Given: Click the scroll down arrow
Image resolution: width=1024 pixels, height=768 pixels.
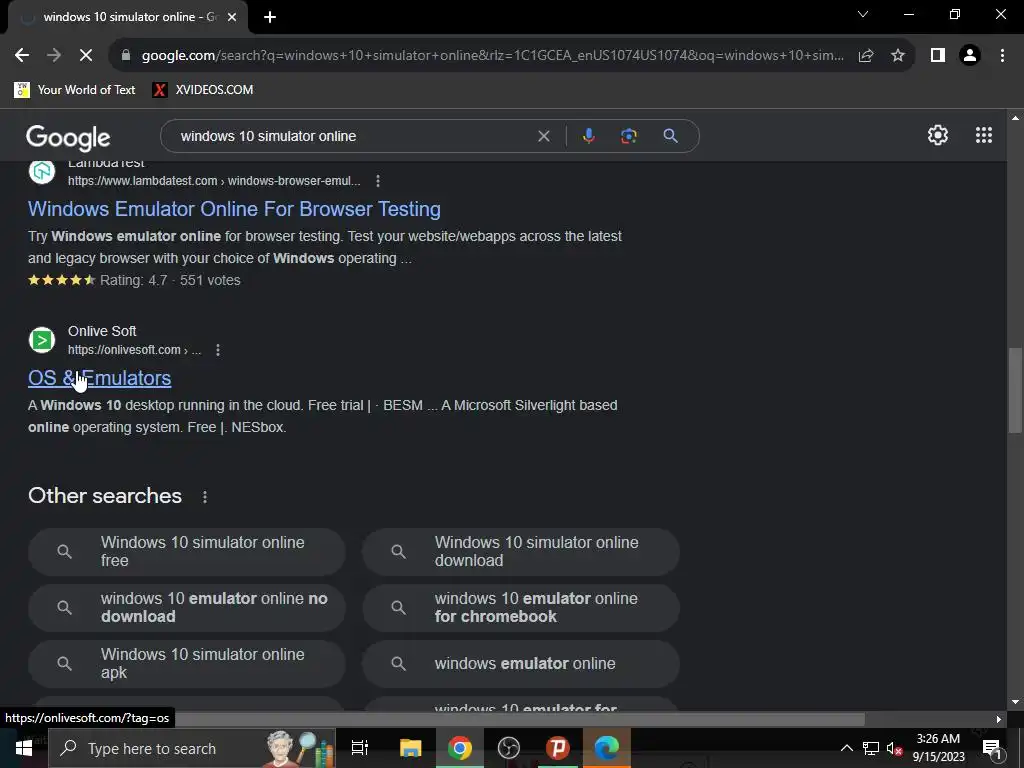Looking at the screenshot, I should 1015,703.
